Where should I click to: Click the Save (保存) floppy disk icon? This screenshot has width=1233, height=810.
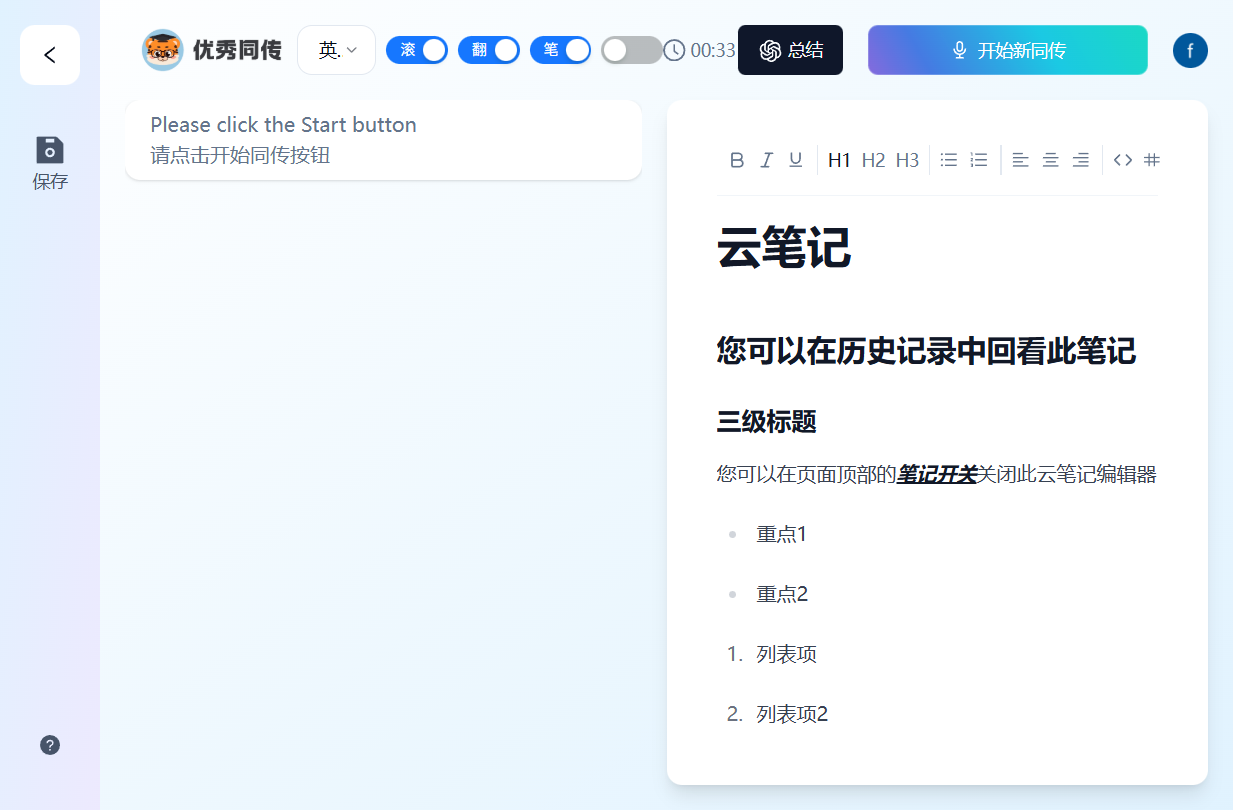50,150
